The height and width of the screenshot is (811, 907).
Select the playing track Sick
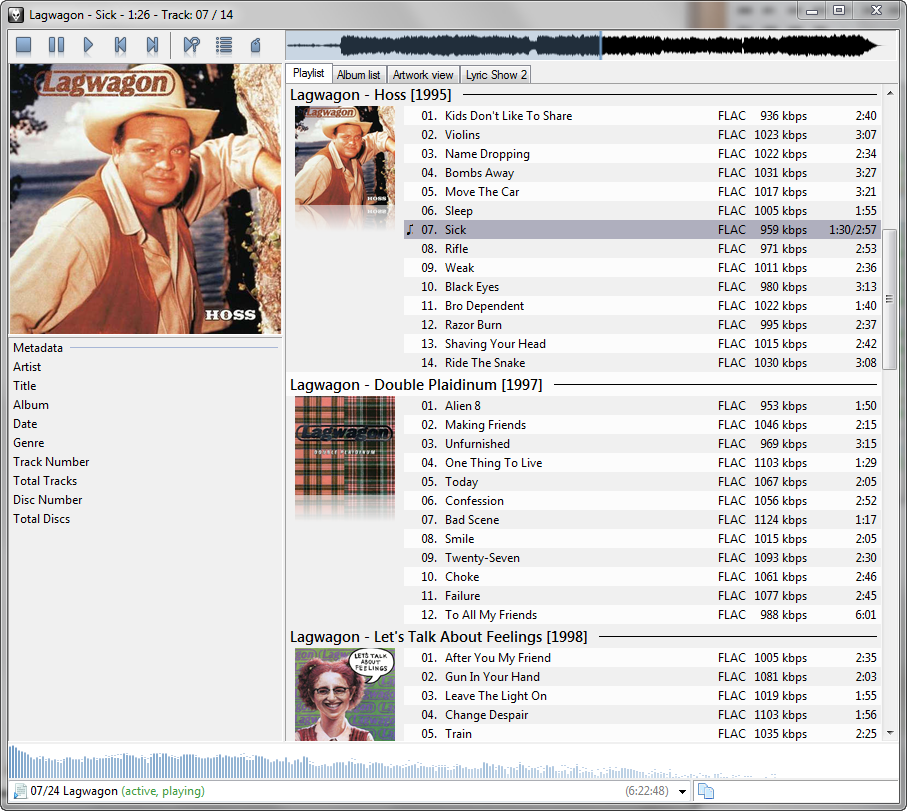tap(642, 230)
